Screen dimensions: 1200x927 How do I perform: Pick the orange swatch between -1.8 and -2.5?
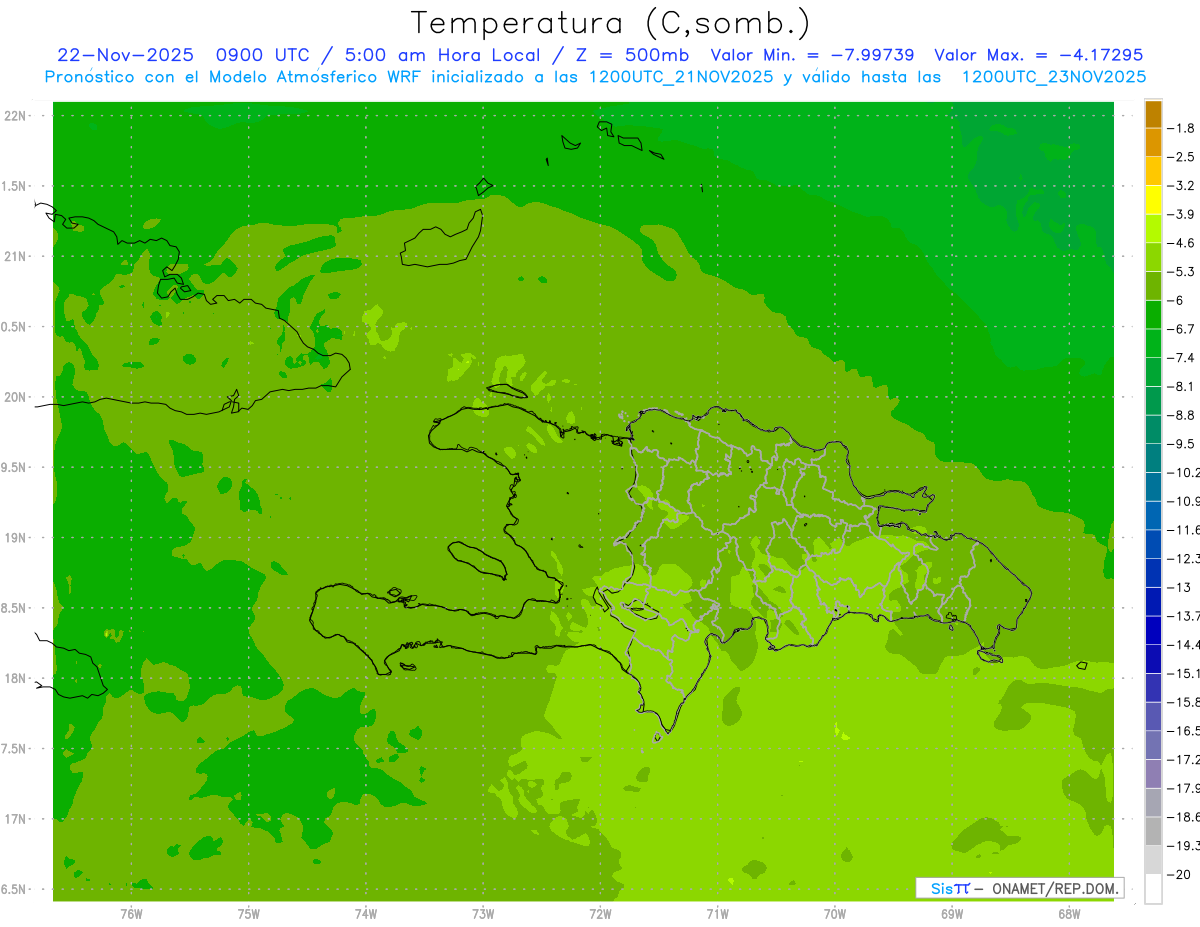[x=1153, y=142]
